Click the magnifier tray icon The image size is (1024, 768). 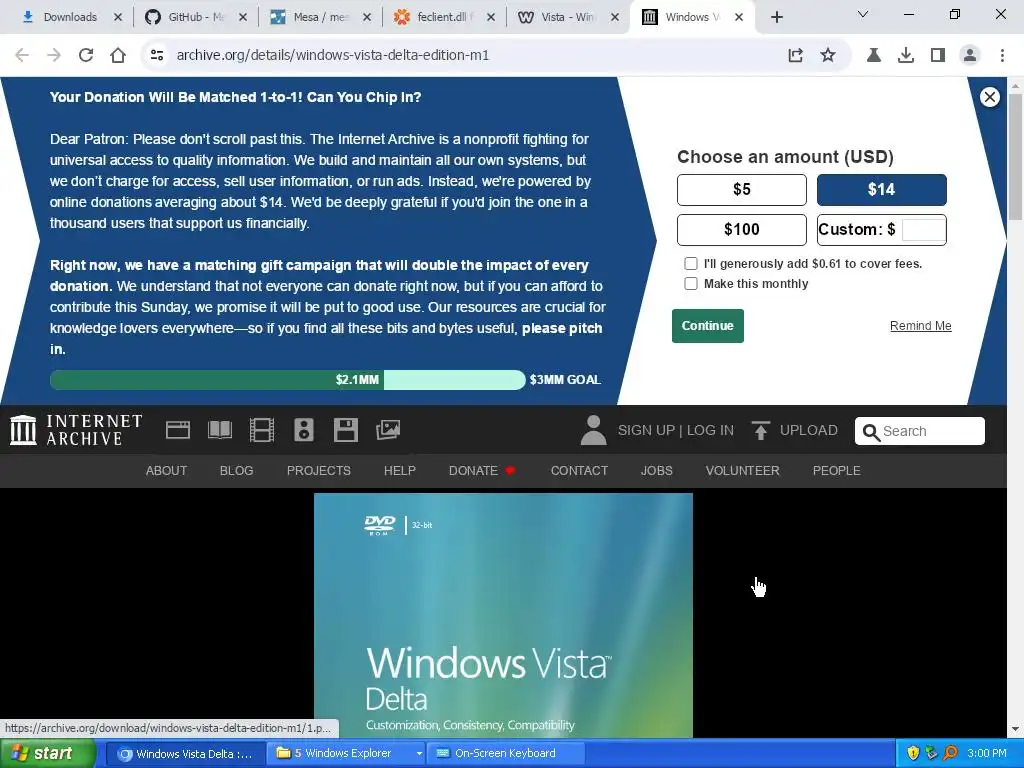pyautogui.click(x=950, y=754)
